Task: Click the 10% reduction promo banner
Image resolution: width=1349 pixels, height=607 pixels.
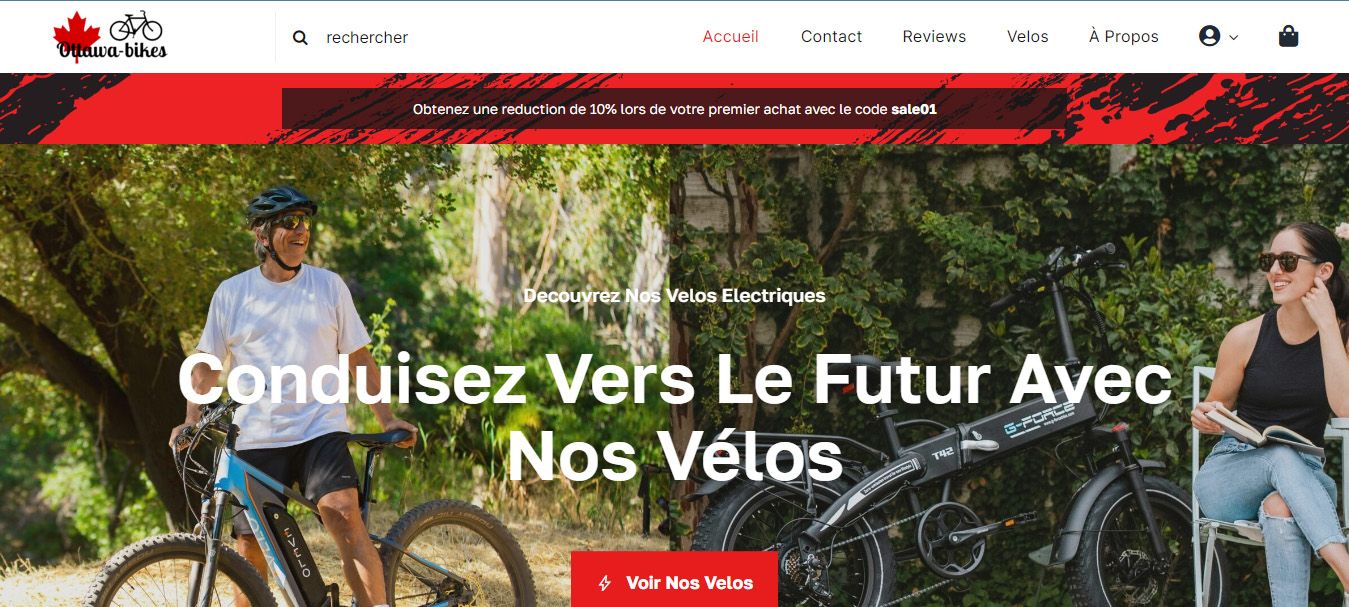Action: (x=675, y=109)
